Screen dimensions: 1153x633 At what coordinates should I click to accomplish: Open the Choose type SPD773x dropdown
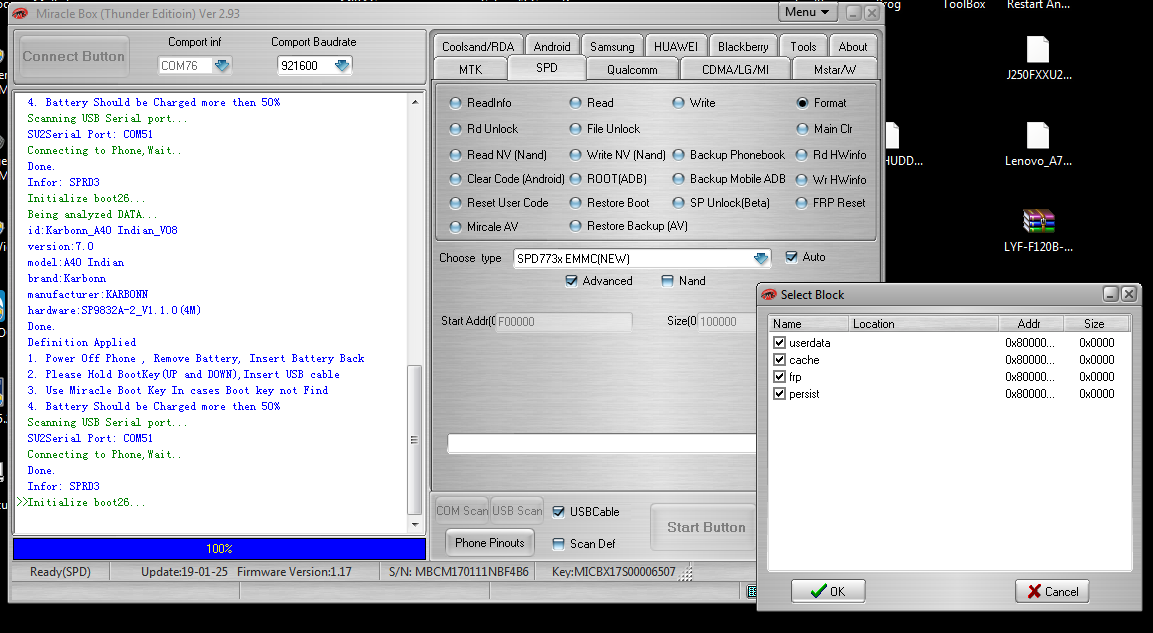point(760,258)
